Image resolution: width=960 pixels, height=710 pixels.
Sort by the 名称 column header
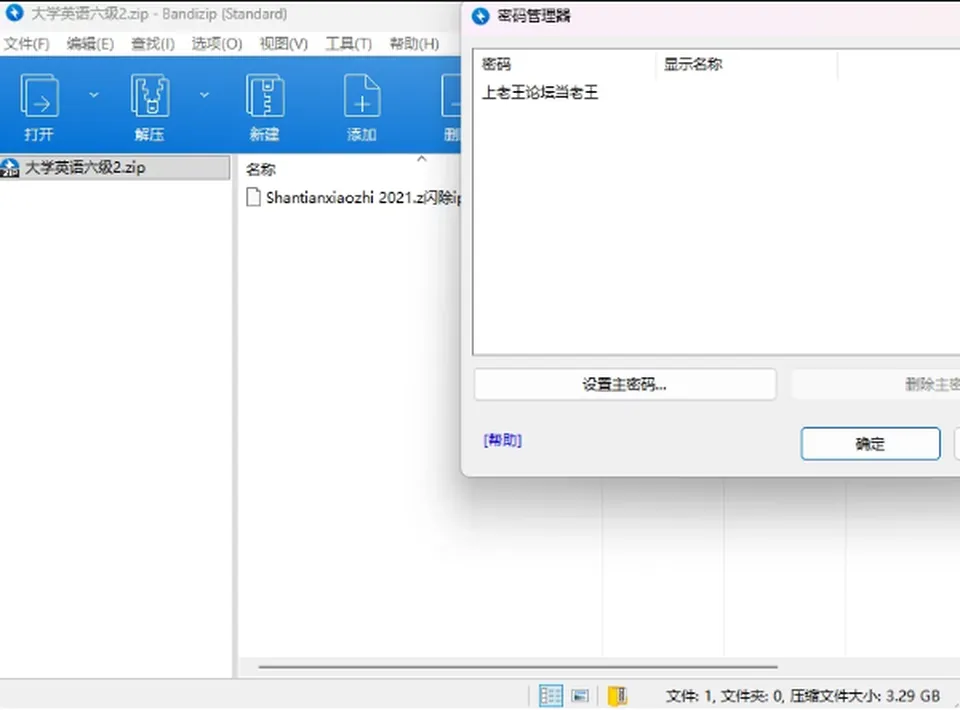click(x=261, y=170)
